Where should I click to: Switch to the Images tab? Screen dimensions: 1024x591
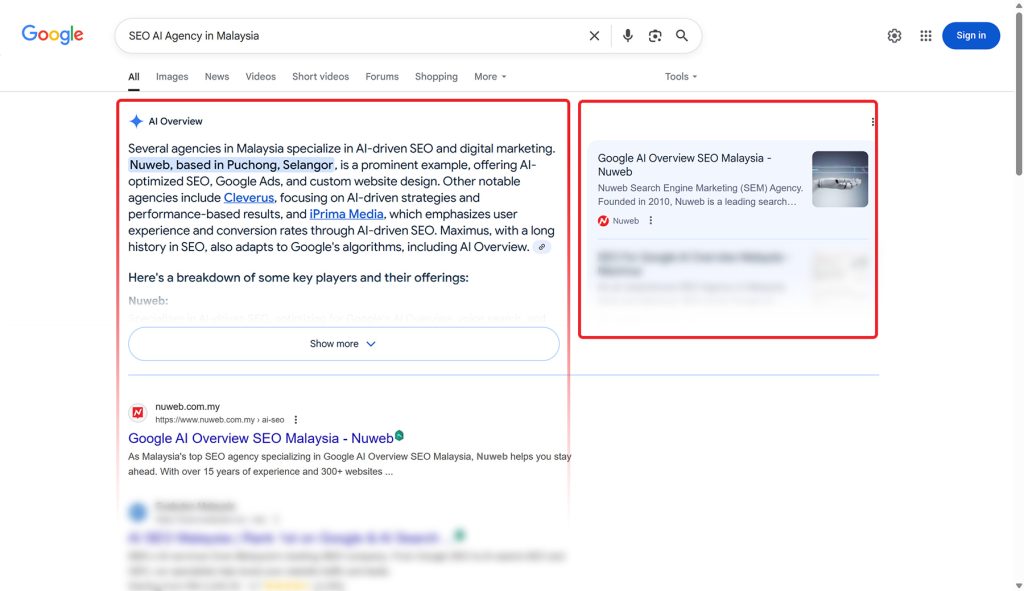(172, 76)
